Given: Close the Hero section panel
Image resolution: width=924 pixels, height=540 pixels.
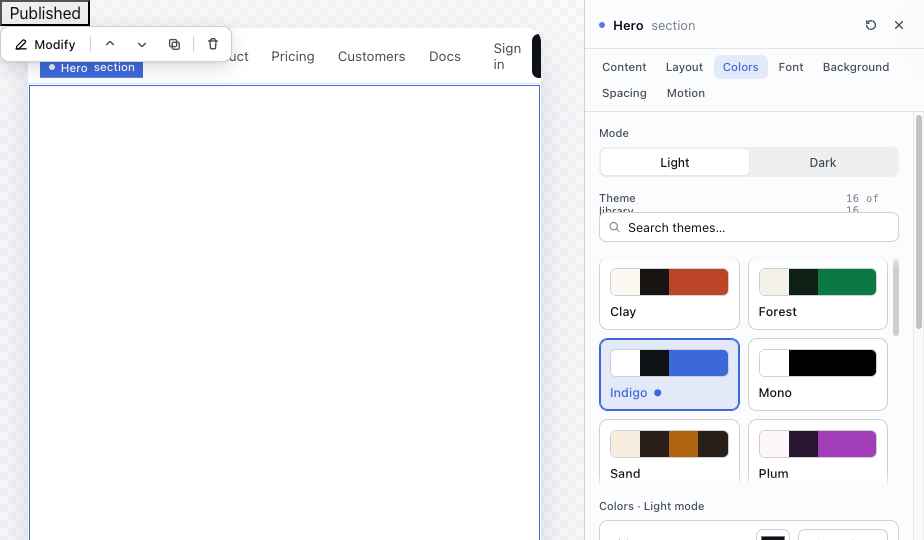Looking at the screenshot, I should (899, 25).
